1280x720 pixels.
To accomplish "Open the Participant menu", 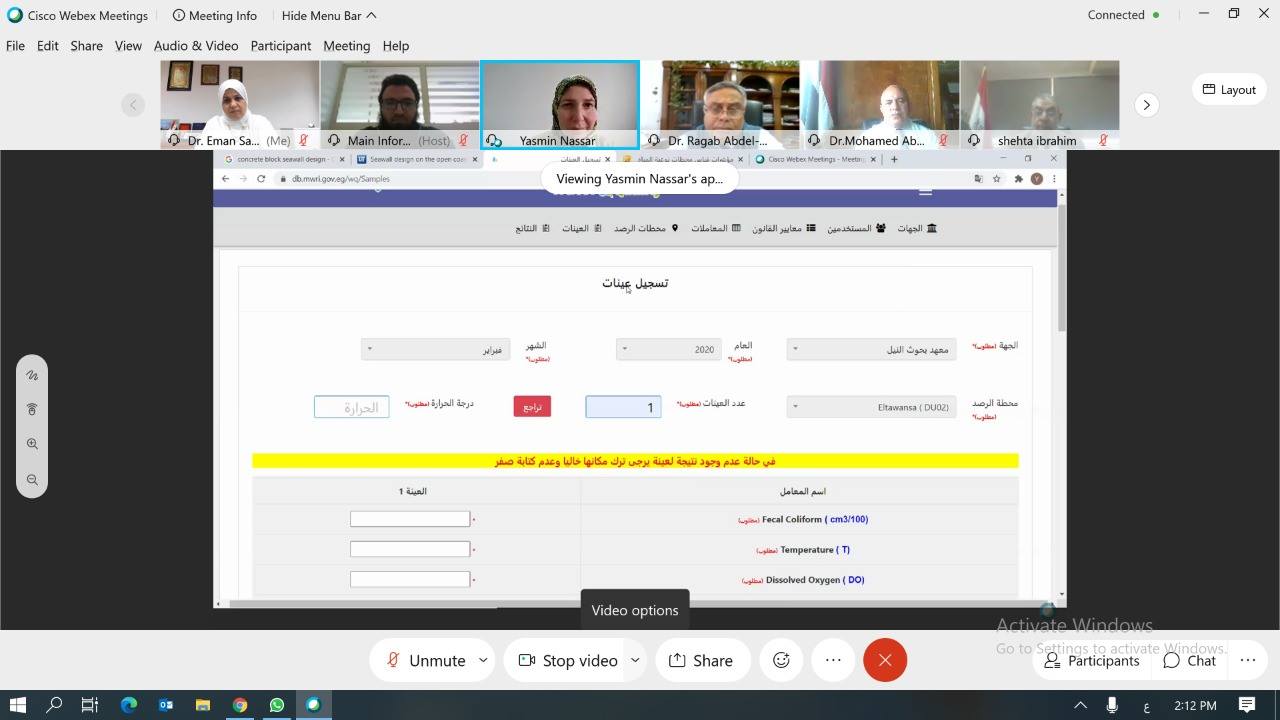I will click(x=280, y=46).
